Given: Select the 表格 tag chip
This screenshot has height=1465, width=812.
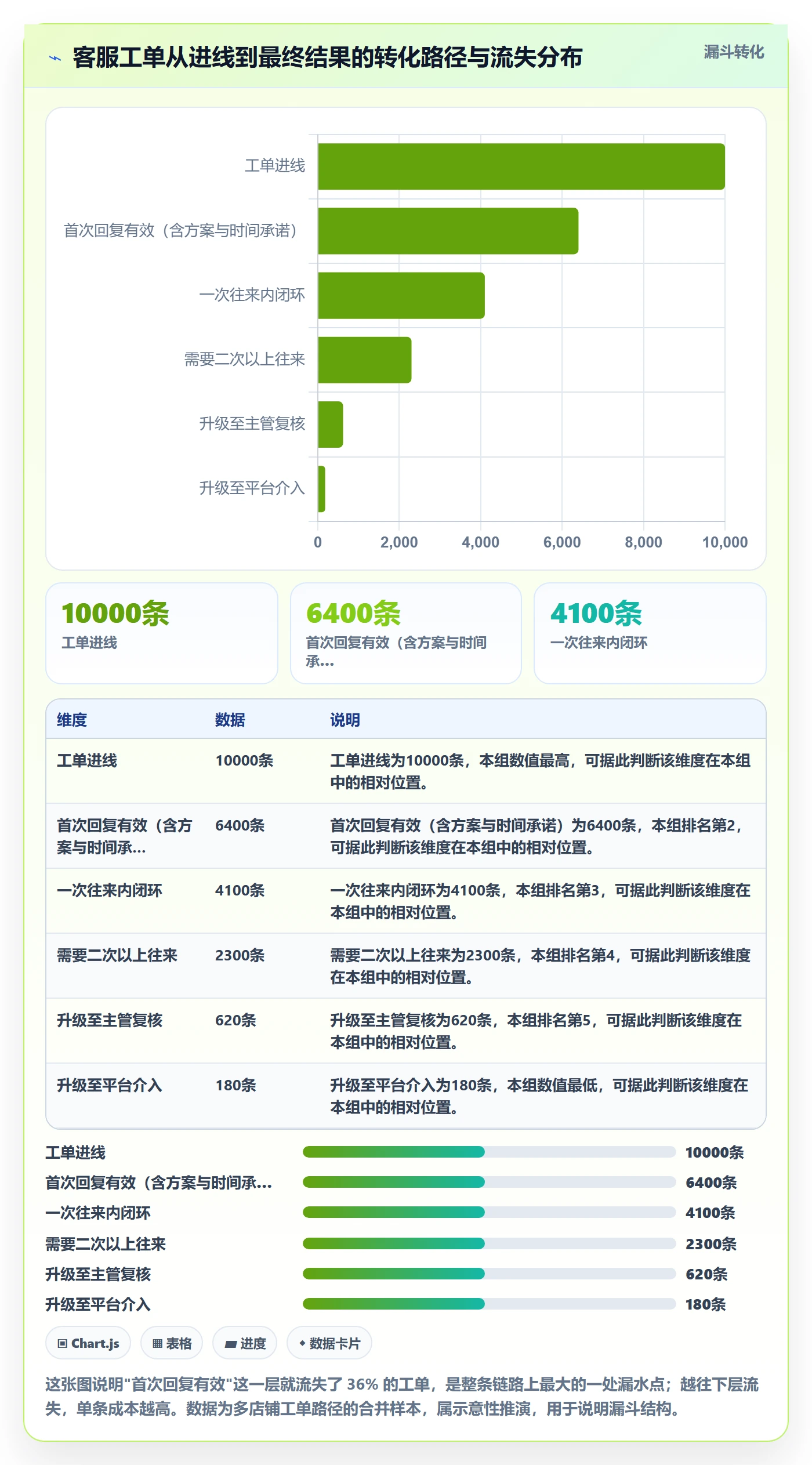Looking at the screenshot, I should (172, 1343).
